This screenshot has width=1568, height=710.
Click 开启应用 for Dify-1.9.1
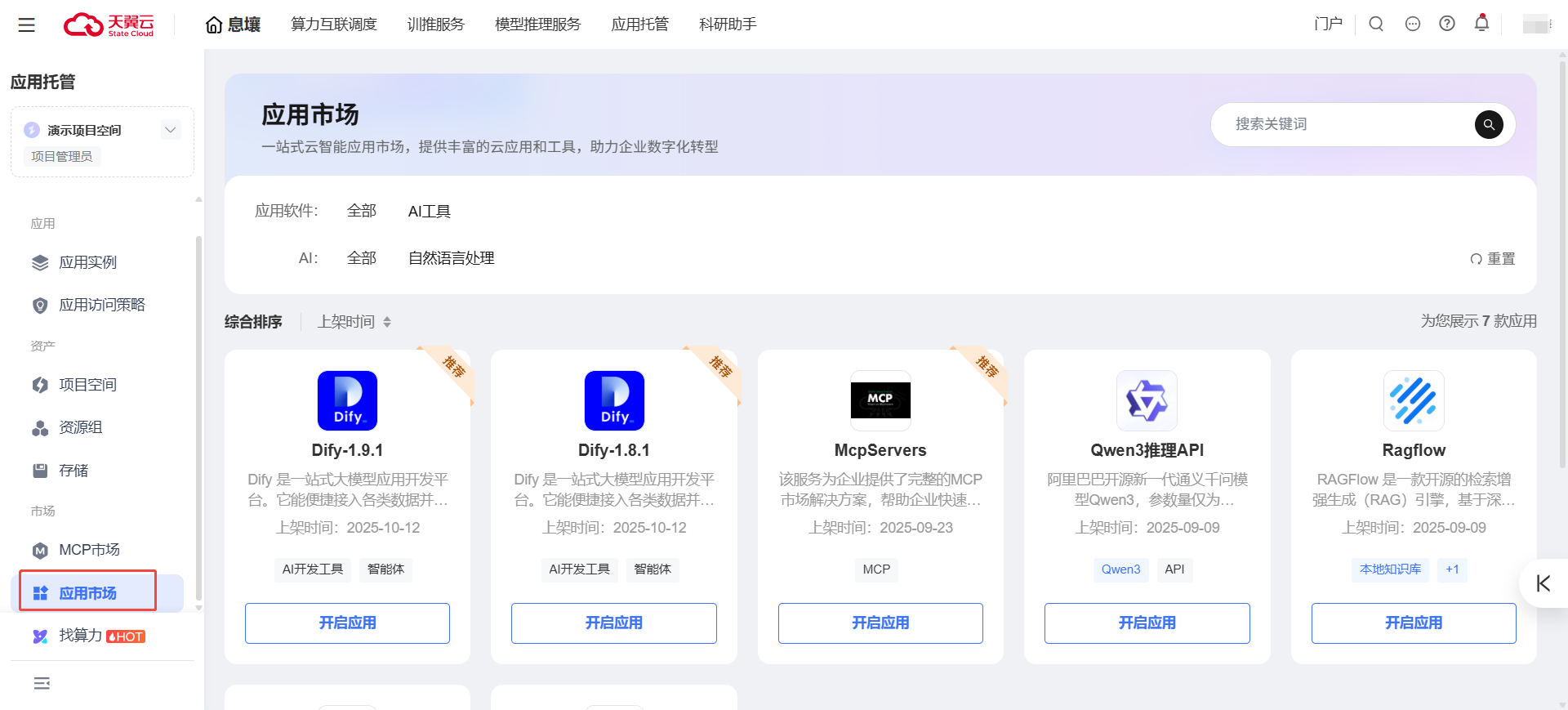click(x=347, y=623)
